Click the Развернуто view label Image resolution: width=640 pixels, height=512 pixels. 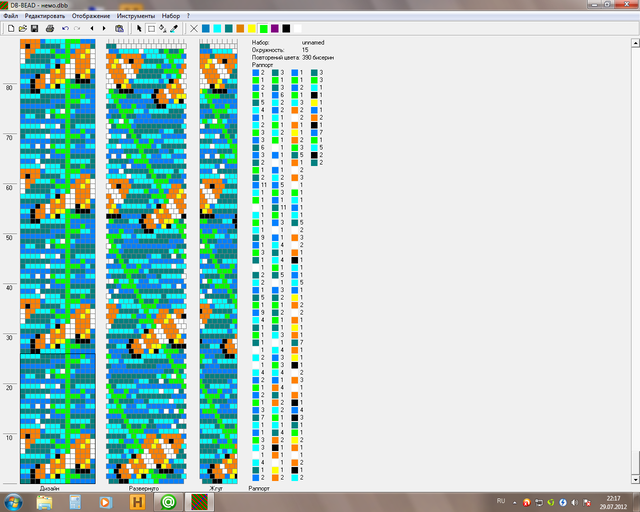tap(144, 488)
